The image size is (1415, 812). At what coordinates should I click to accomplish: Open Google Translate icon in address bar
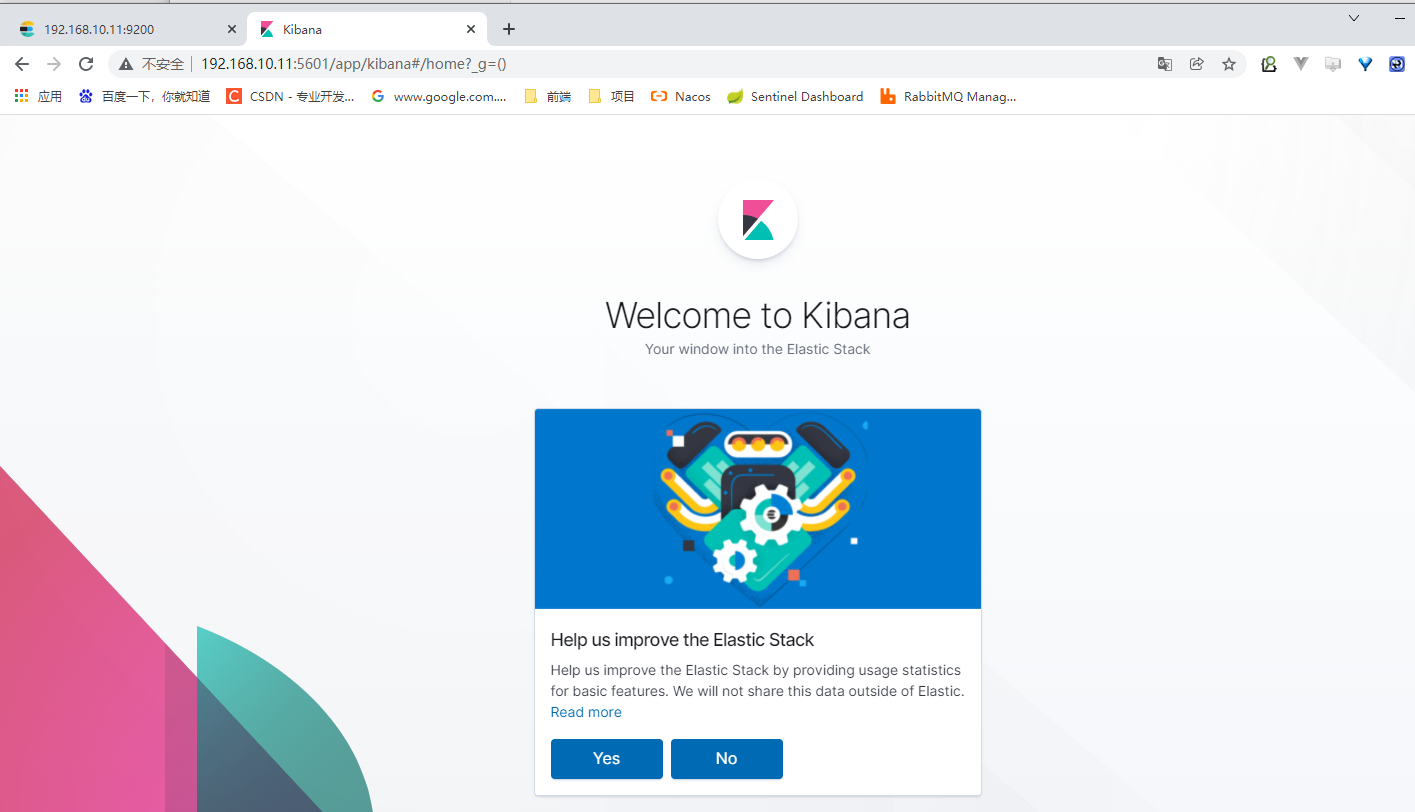[1165, 64]
